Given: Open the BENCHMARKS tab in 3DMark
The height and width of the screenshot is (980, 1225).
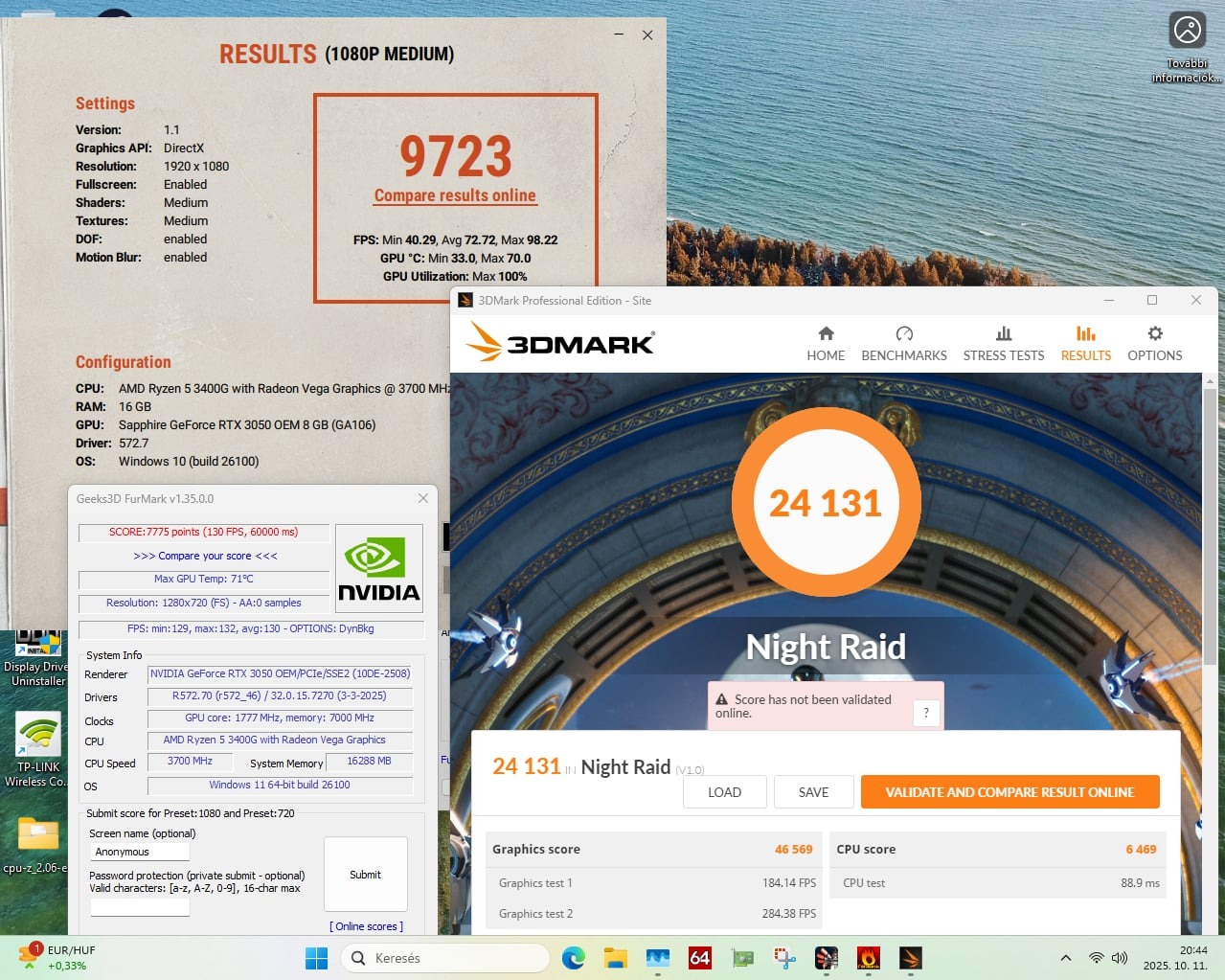Looking at the screenshot, I should tap(904, 344).
